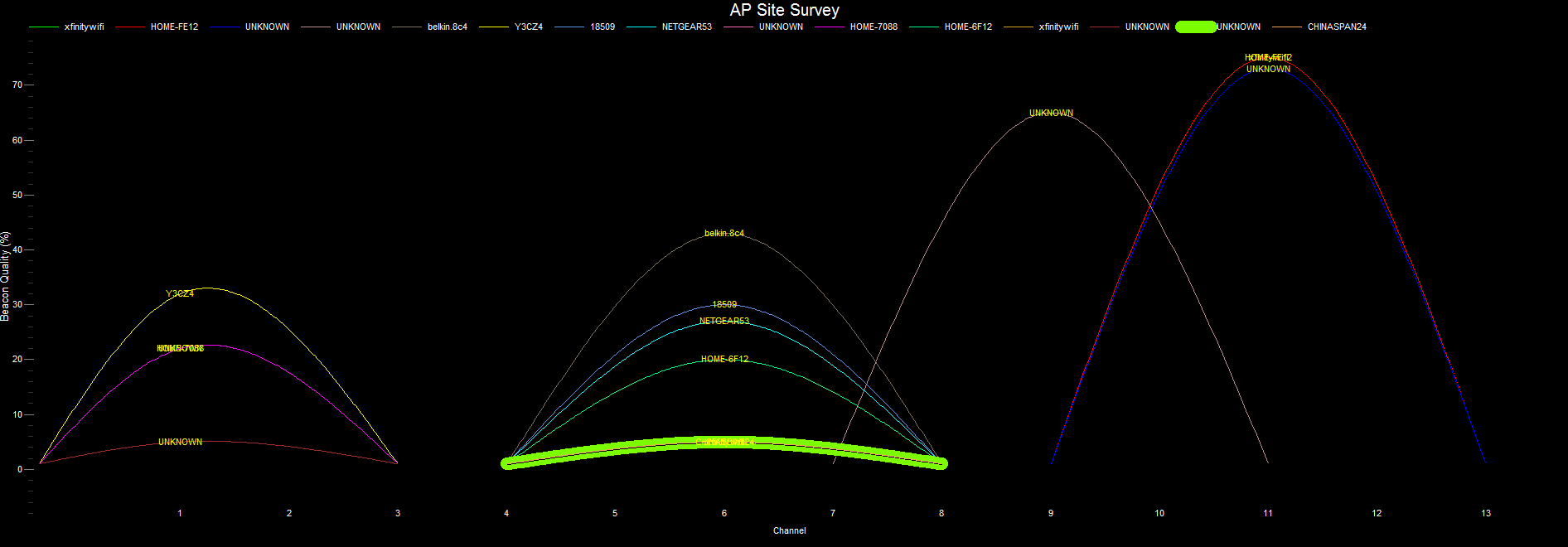Click the belkin.8c4 label at curve peak

[724, 233]
